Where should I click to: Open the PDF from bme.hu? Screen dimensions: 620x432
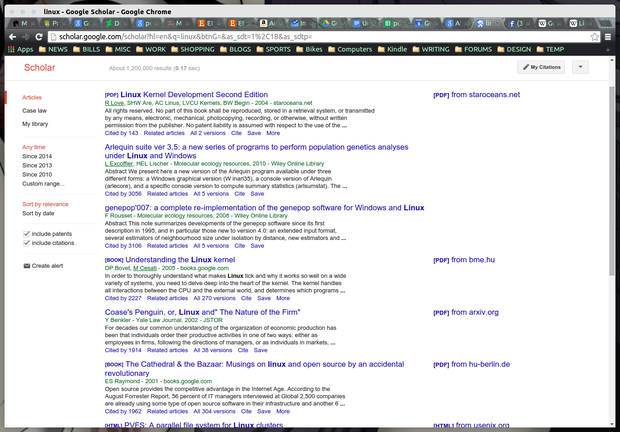(x=464, y=260)
